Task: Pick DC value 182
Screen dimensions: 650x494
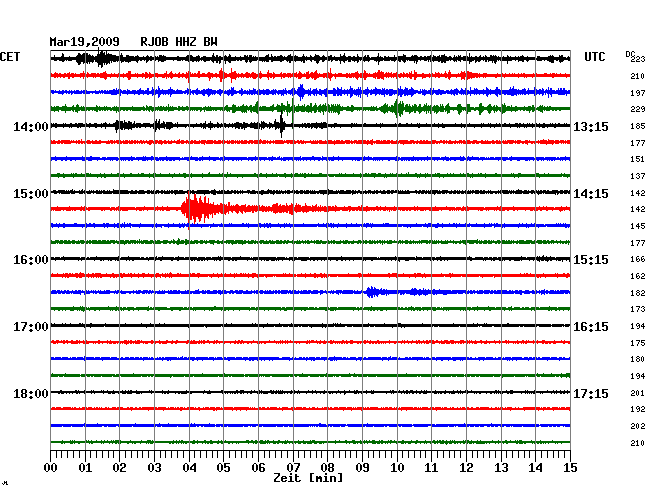Action: coord(638,293)
